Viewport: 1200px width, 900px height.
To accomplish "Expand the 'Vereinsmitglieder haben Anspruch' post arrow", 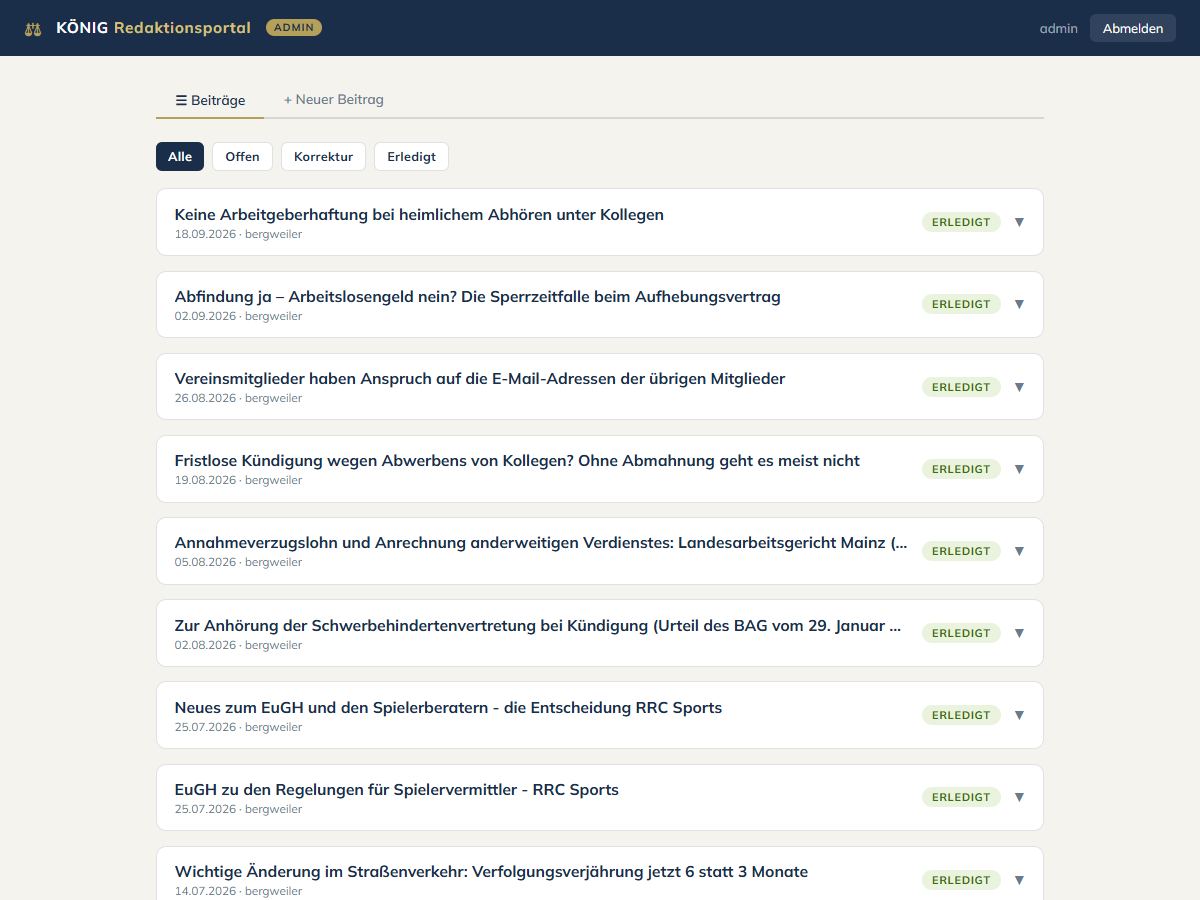I will pos(1019,387).
